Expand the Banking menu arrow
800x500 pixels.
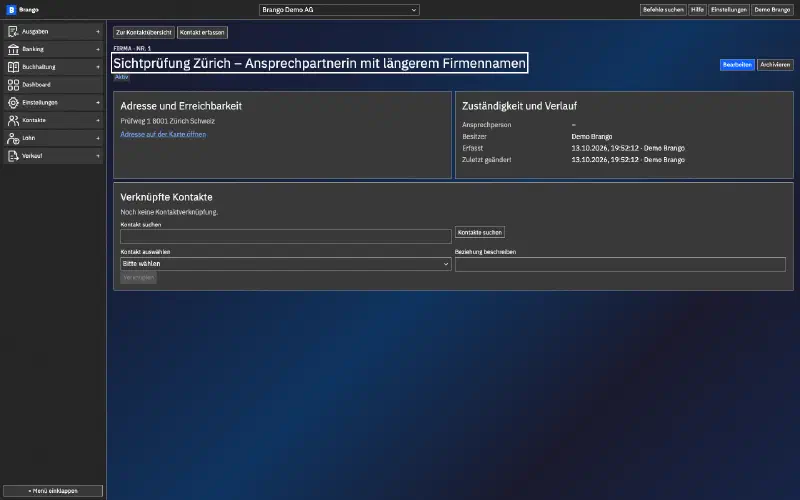click(98, 49)
